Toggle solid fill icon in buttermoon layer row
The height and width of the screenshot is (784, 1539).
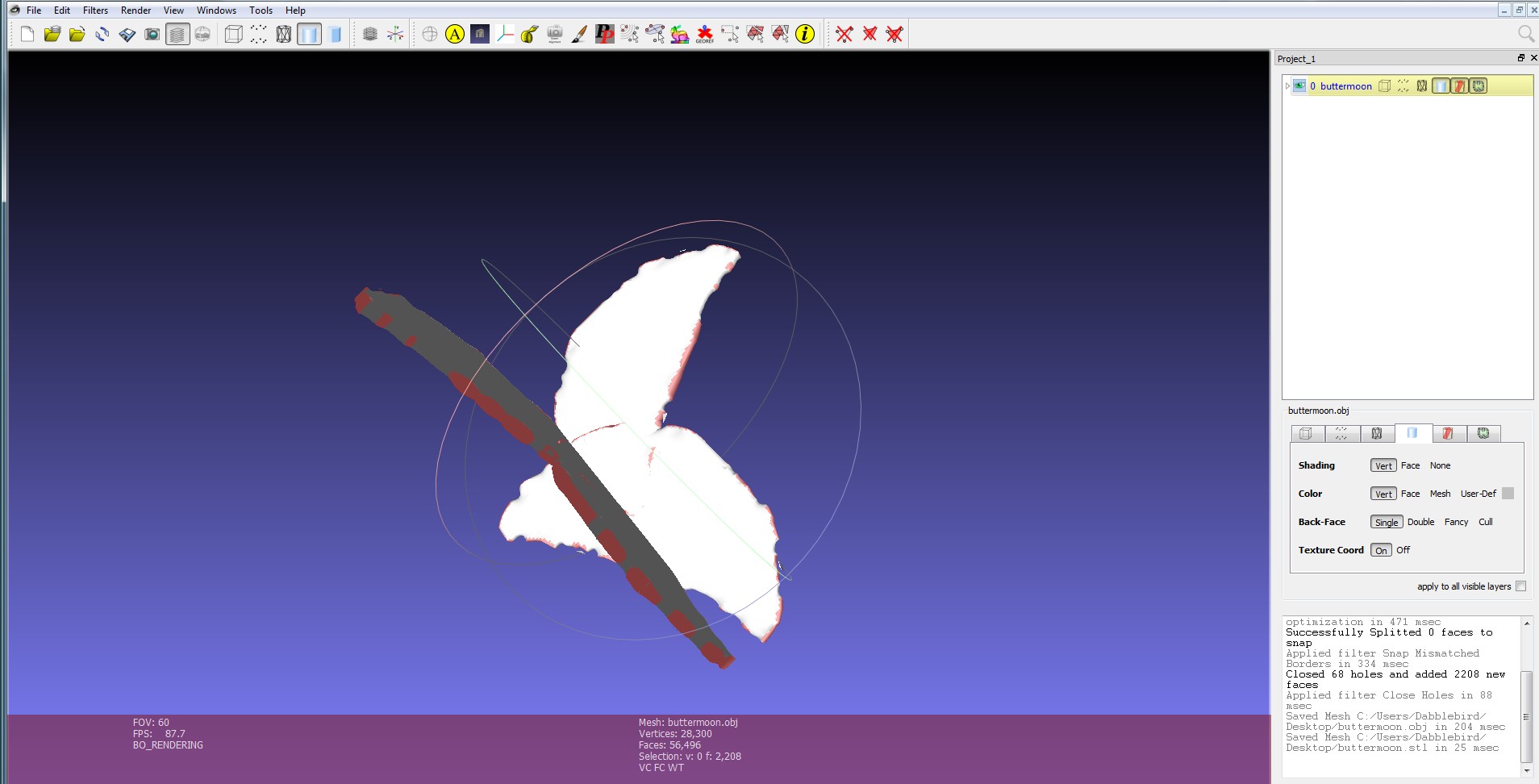tap(1441, 86)
